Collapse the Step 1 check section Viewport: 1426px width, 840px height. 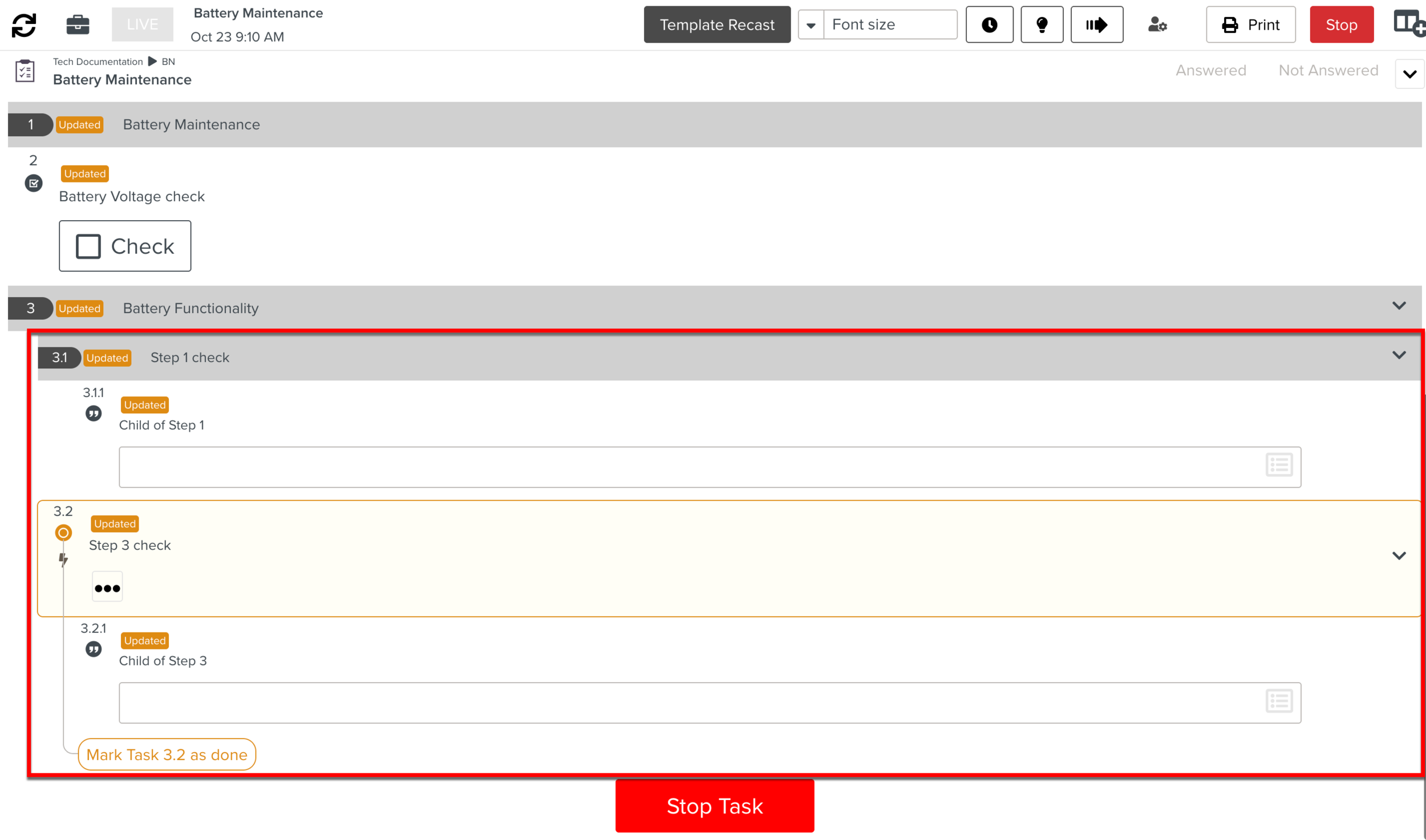coord(1399,355)
